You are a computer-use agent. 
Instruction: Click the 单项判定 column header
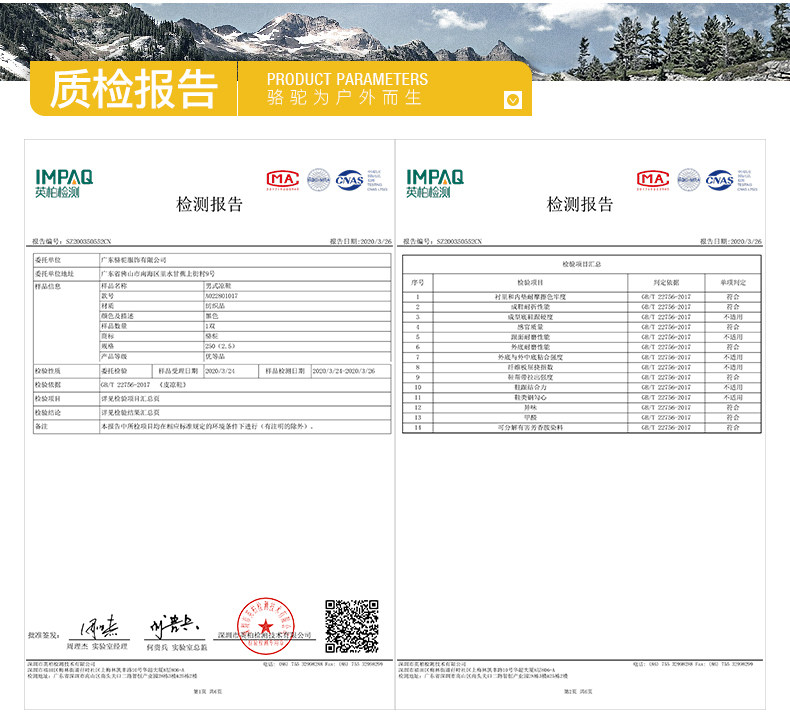(733, 283)
